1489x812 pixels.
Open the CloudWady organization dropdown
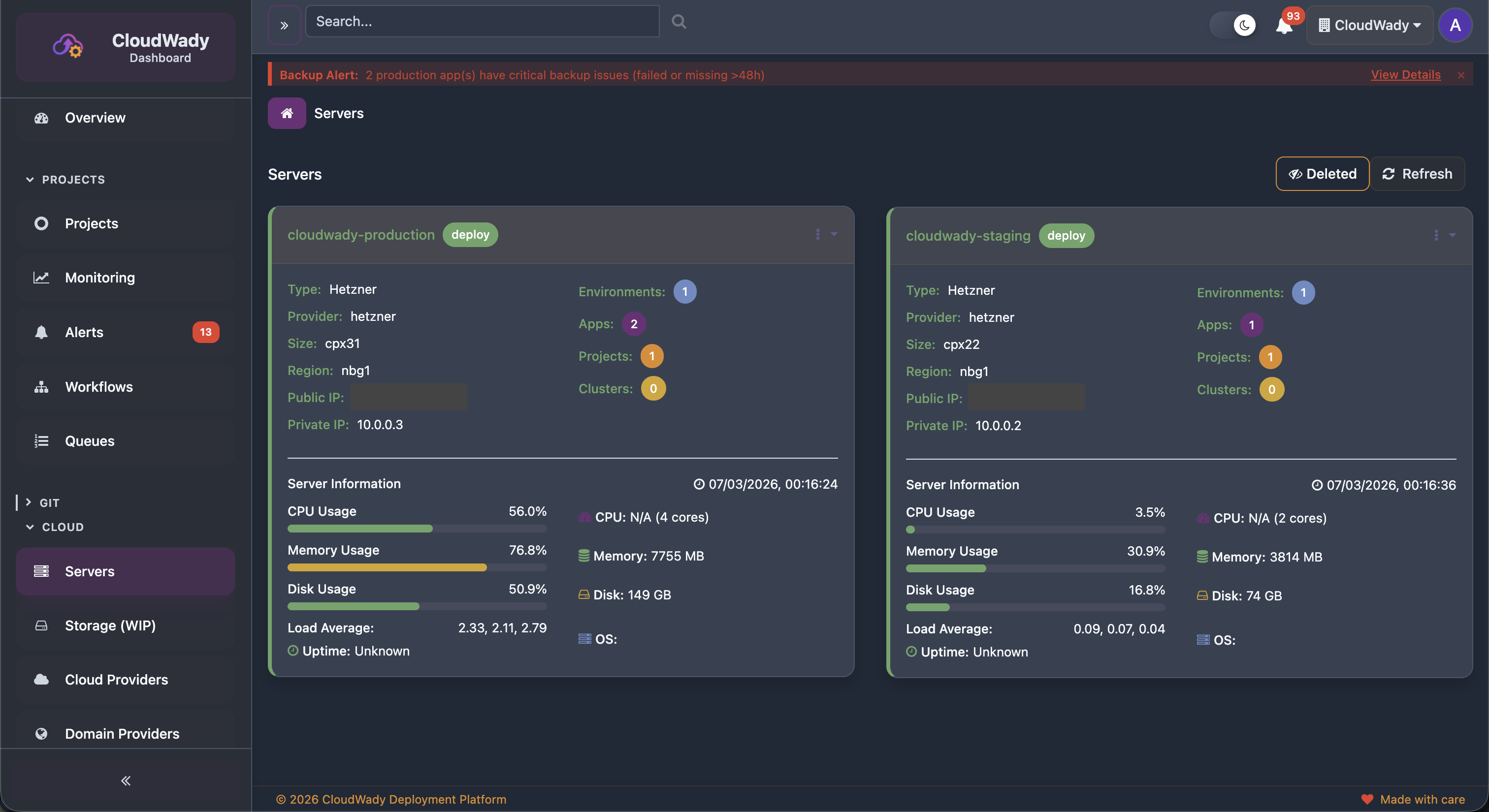coord(1369,26)
